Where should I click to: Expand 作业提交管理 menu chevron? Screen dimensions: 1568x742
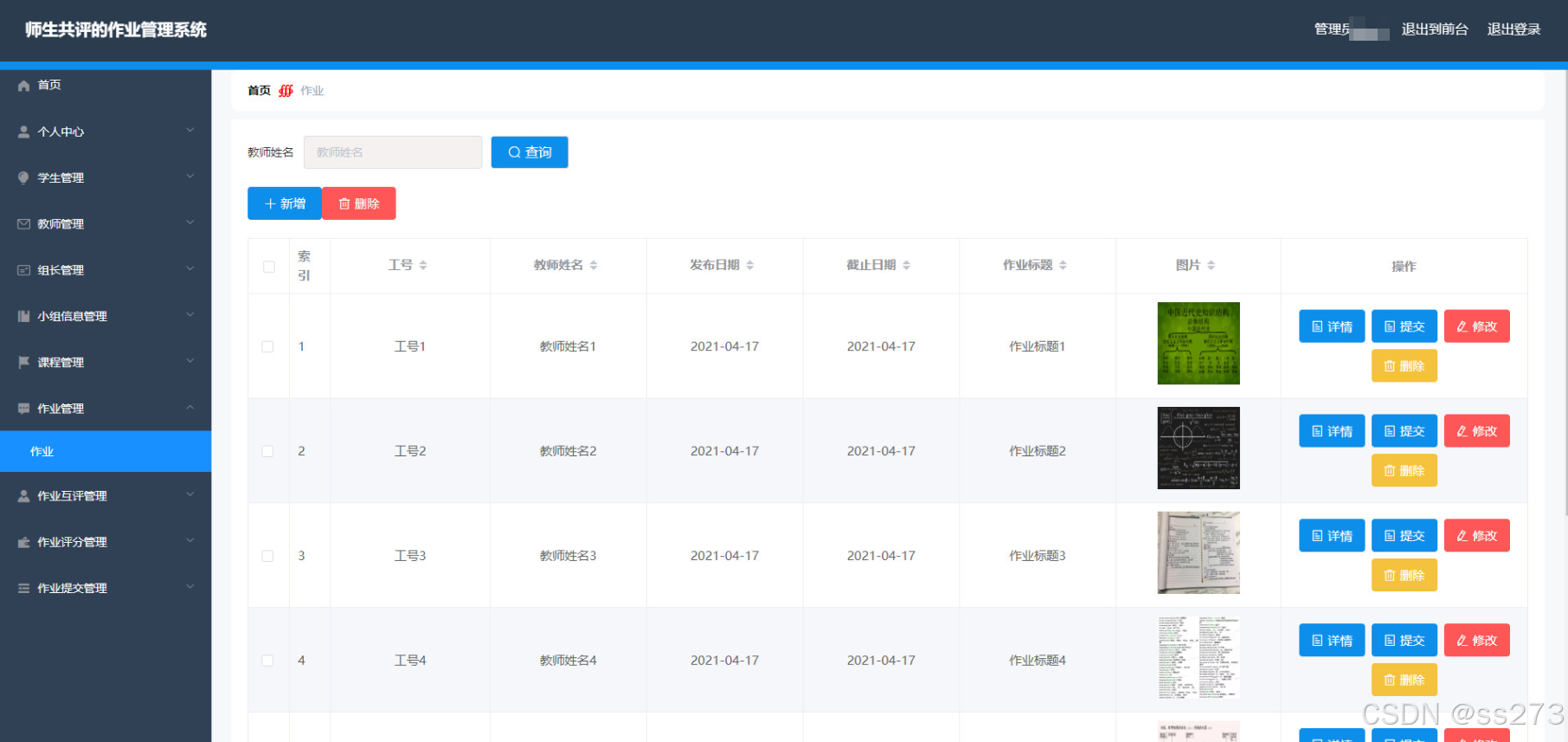190,587
